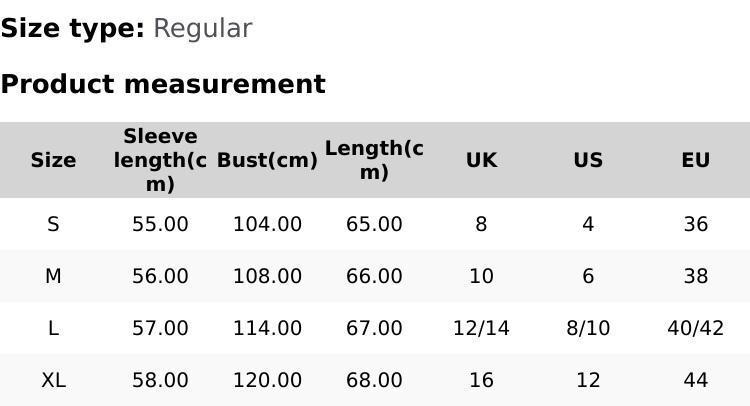Viewport: 750px width, 406px height.
Task: Click the Bust(cm) column header
Action: pyautogui.click(x=267, y=160)
